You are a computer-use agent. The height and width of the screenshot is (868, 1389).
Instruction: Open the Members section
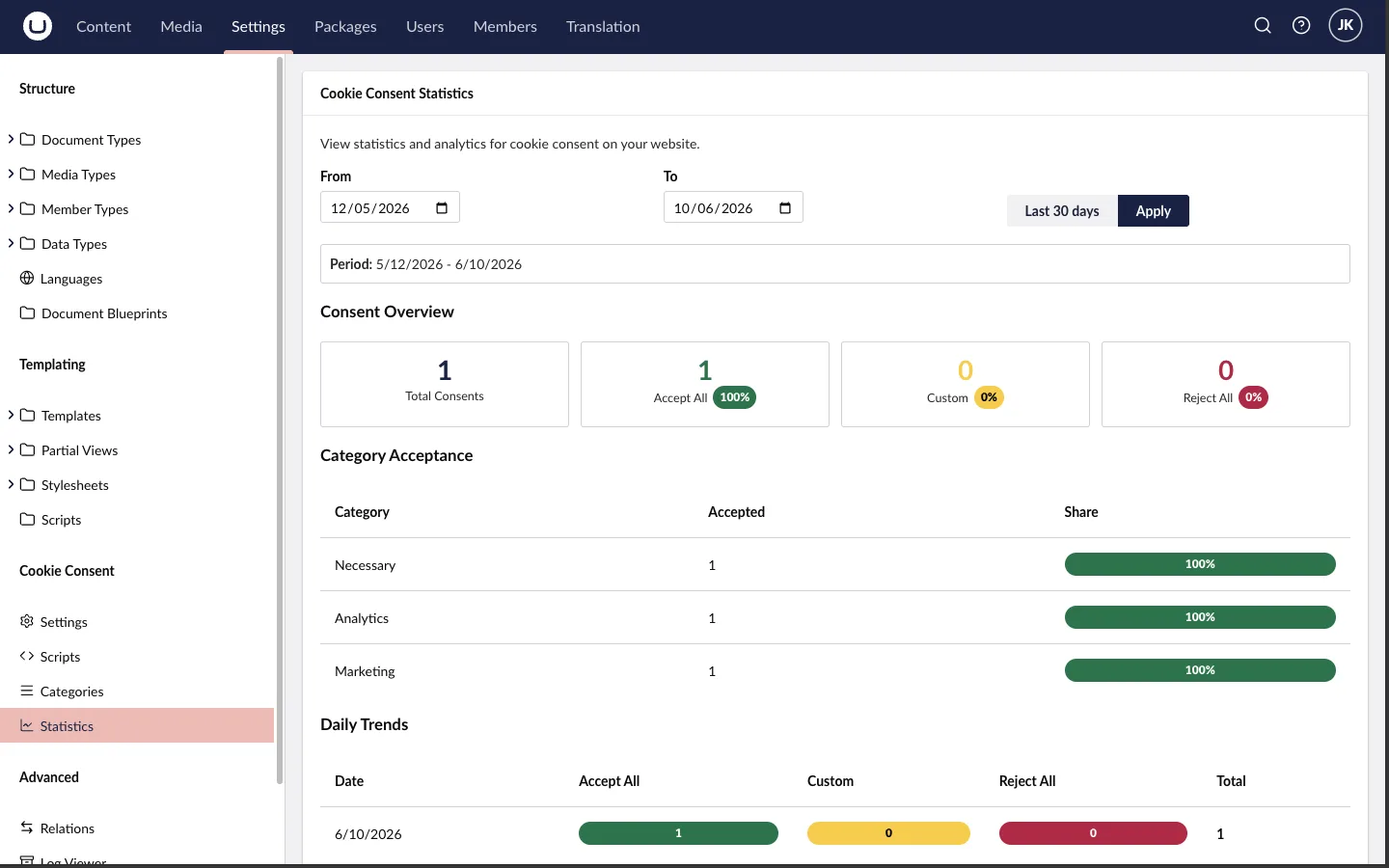point(505,27)
